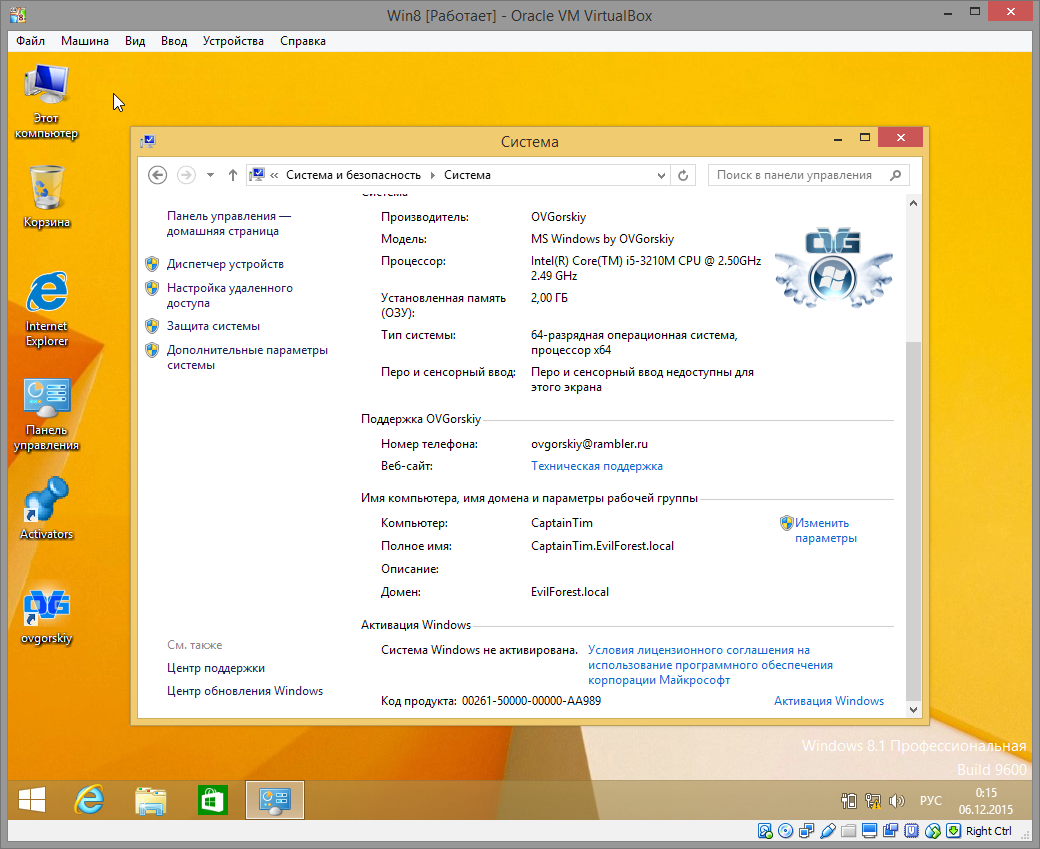1040x849 pixels.
Task: Select the Activators desktop shortcut
Action: point(46,508)
